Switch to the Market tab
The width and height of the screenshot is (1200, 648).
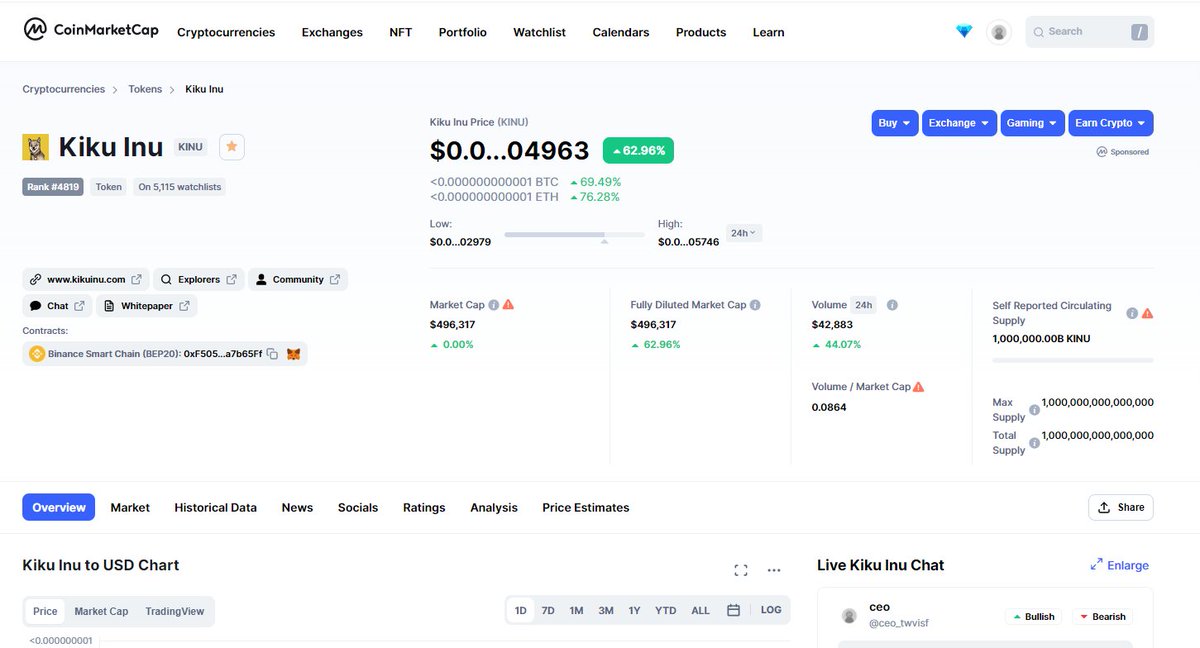130,507
